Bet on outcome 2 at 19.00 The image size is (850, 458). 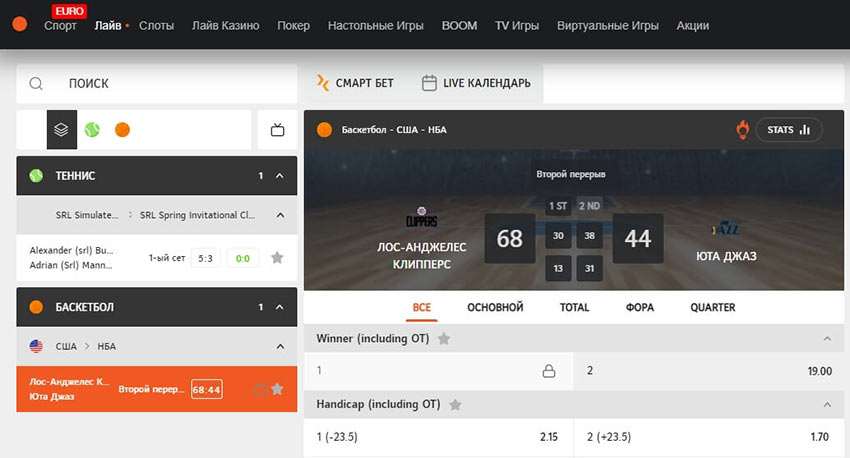(709, 371)
